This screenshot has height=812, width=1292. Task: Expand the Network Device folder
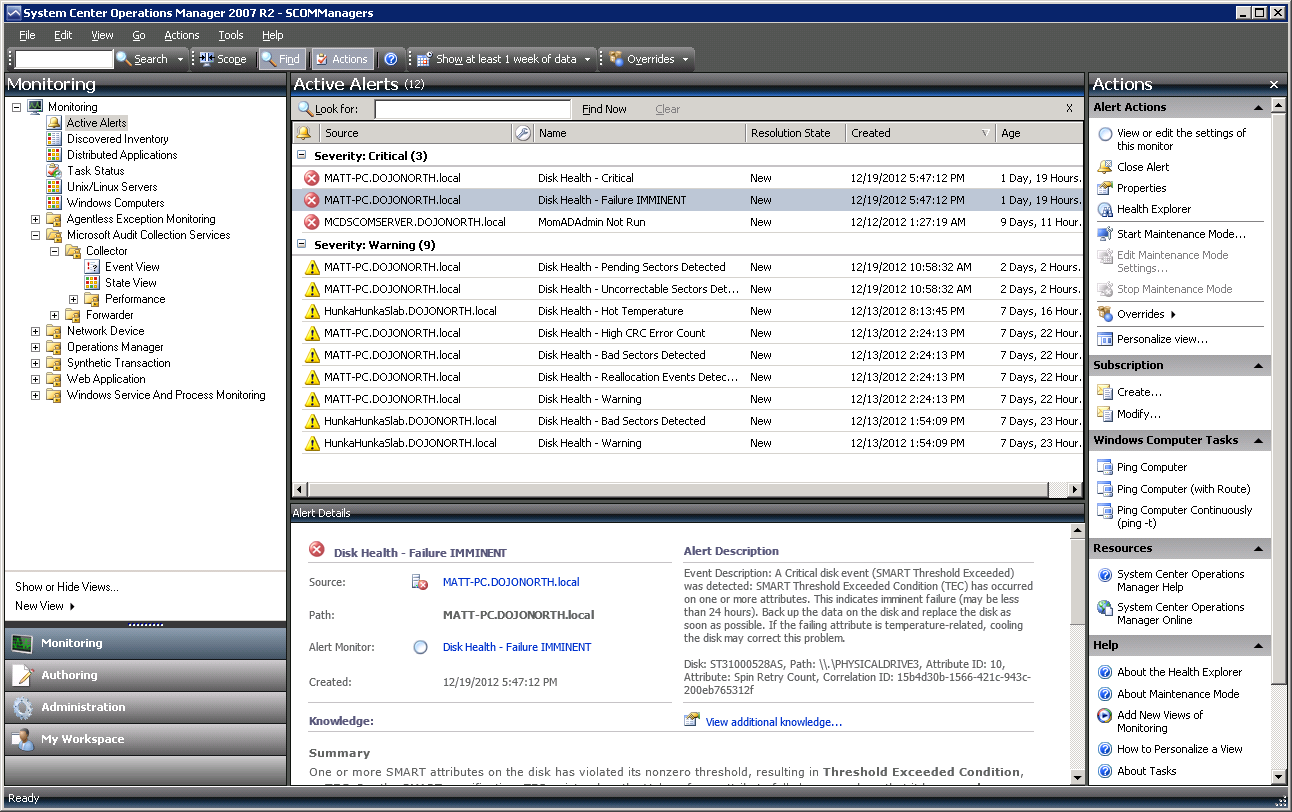pos(36,331)
